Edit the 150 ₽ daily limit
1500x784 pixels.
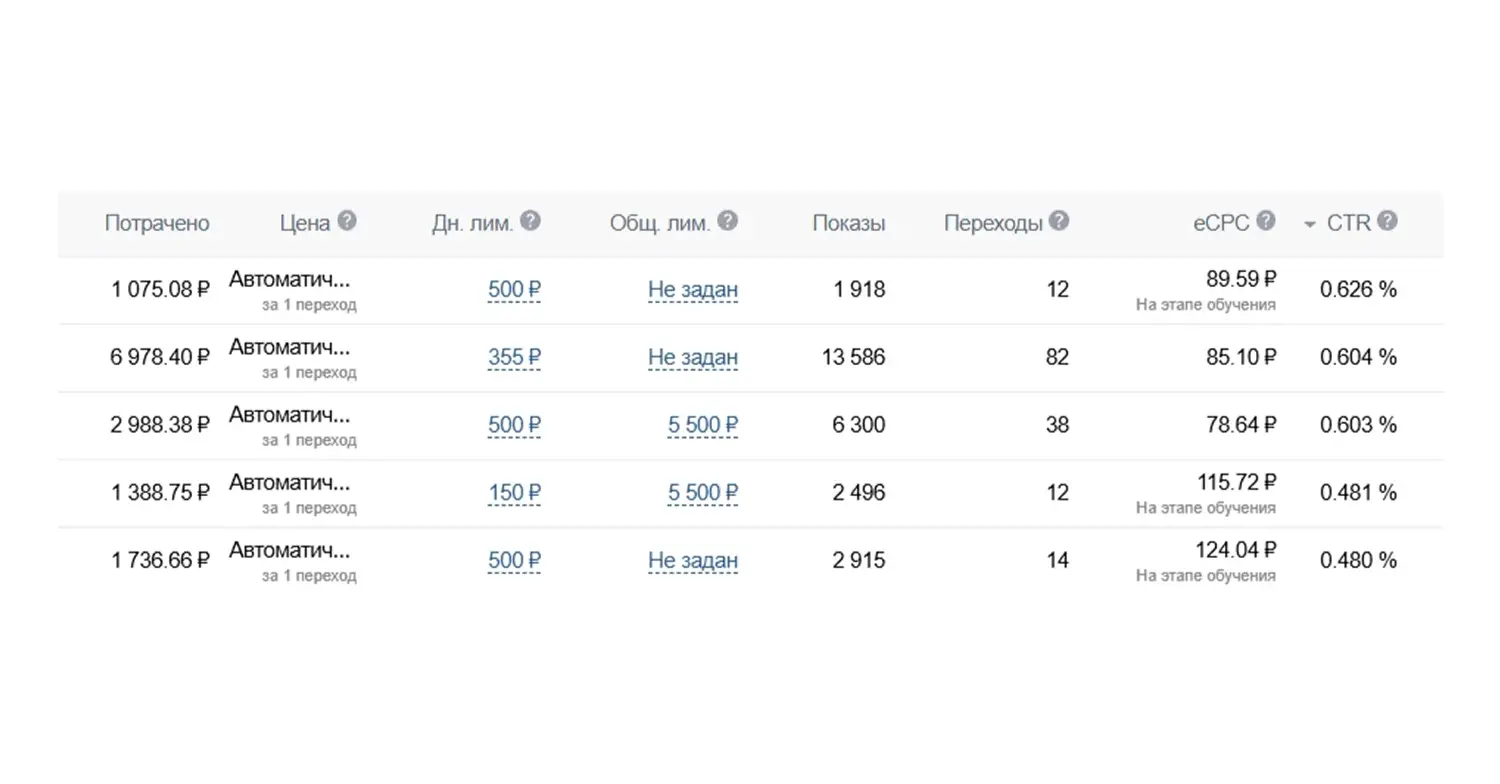514,493
